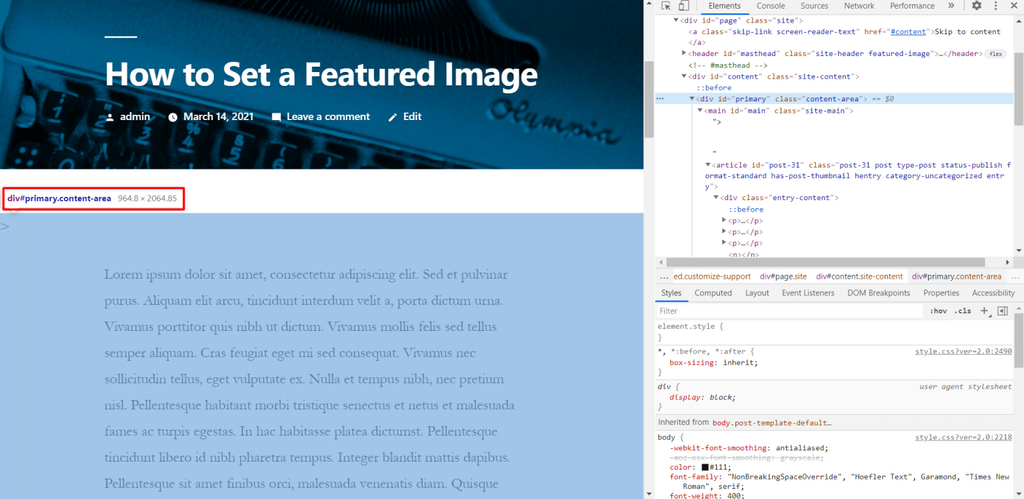Click the author person icon by admin
Image resolution: width=1024 pixels, height=499 pixels.
[110, 118]
